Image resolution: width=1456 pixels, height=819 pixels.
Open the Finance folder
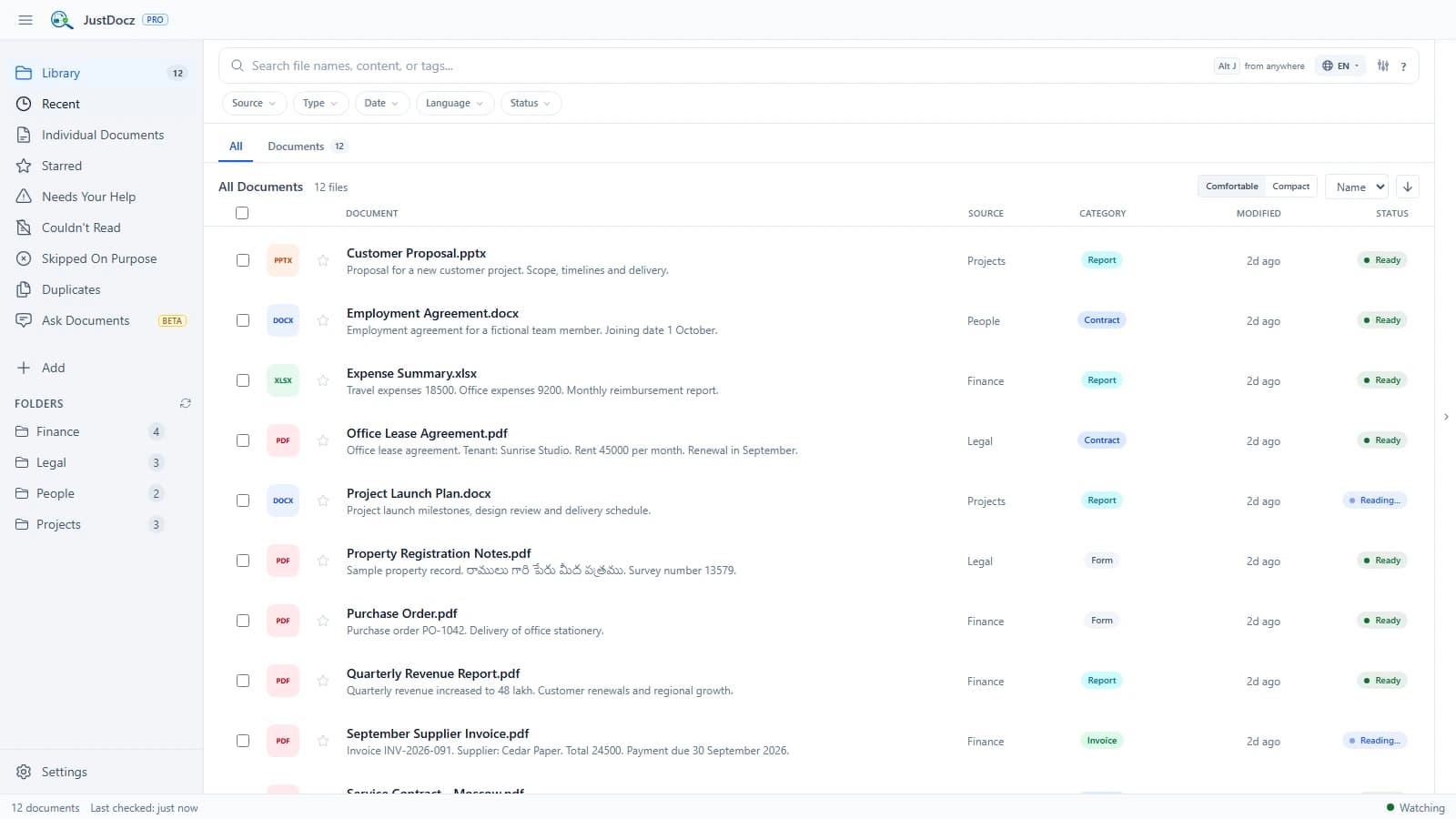(x=89, y=431)
